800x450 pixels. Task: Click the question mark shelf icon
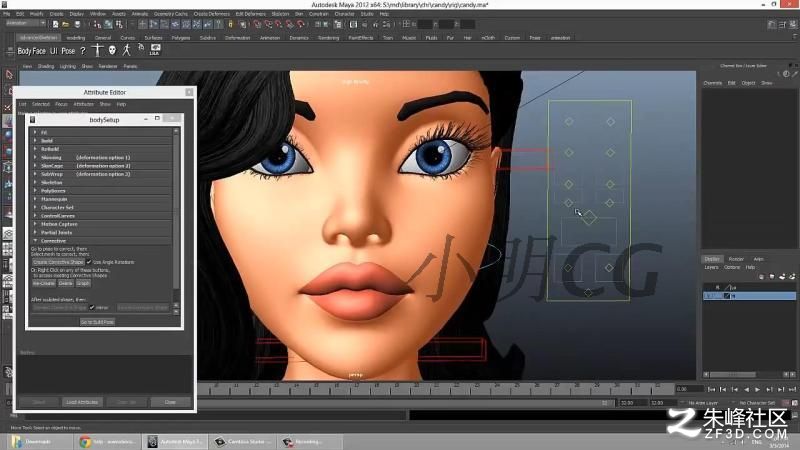point(83,51)
